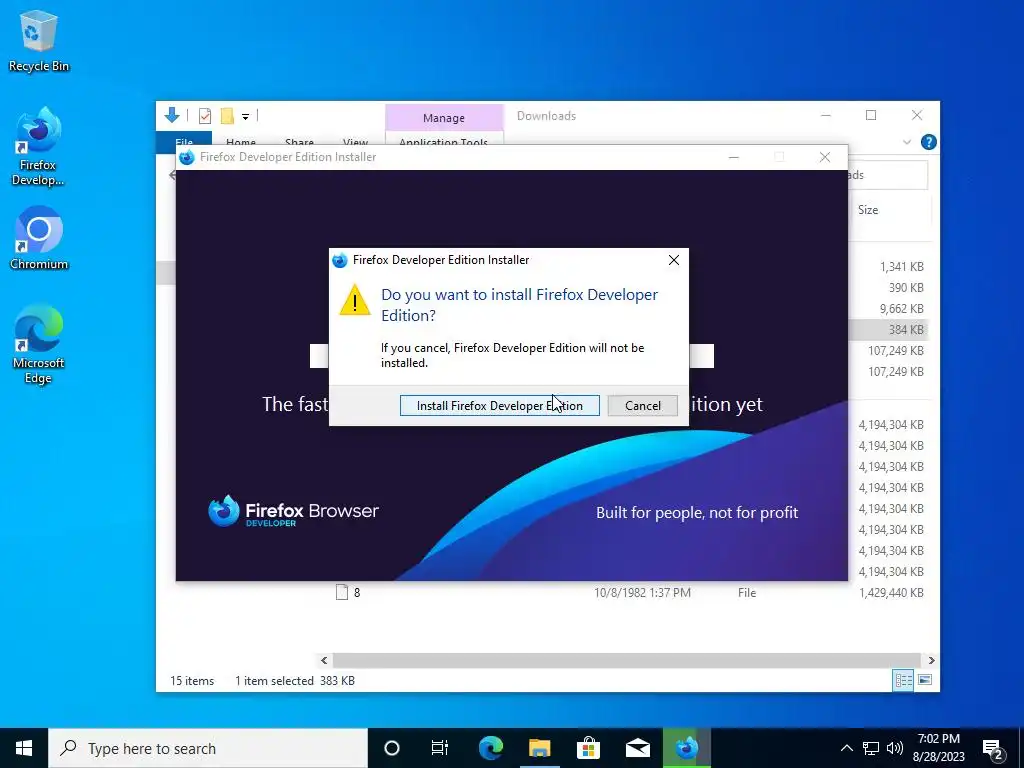Open Microsoft Store from taskbar
Image resolution: width=1024 pixels, height=768 pixels.
(x=588, y=748)
